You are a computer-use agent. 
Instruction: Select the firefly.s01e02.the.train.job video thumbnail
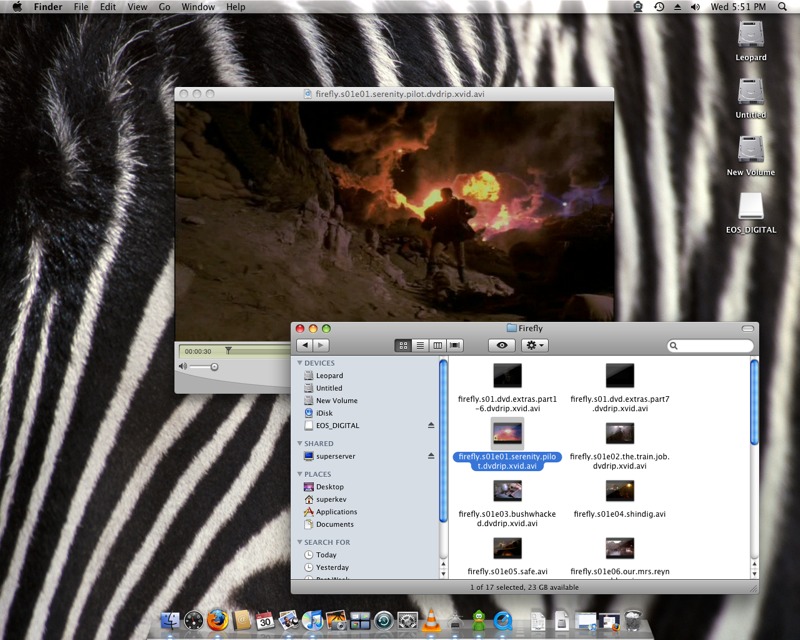[619, 433]
